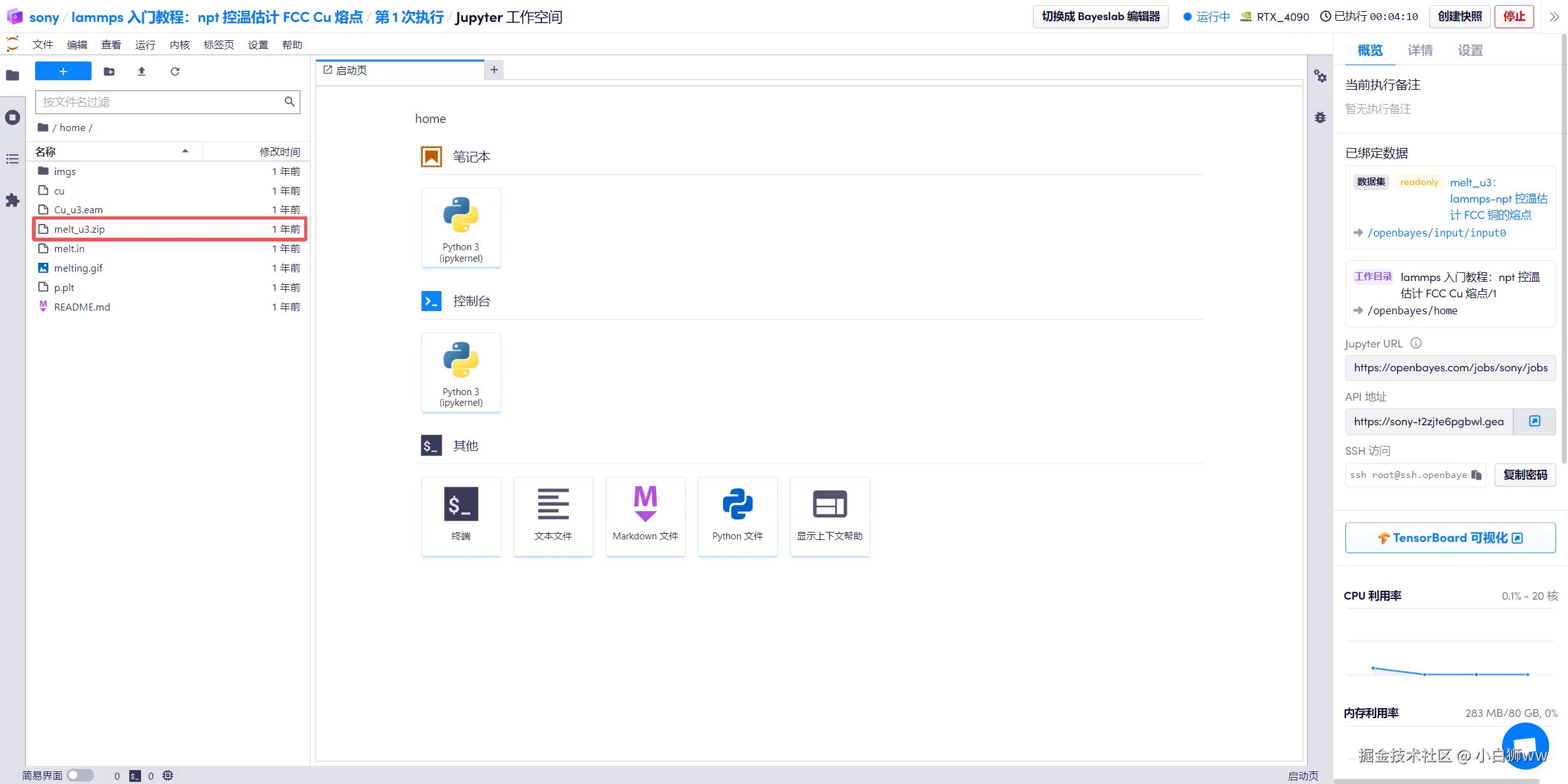Open the 内核 menu

(179, 45)
